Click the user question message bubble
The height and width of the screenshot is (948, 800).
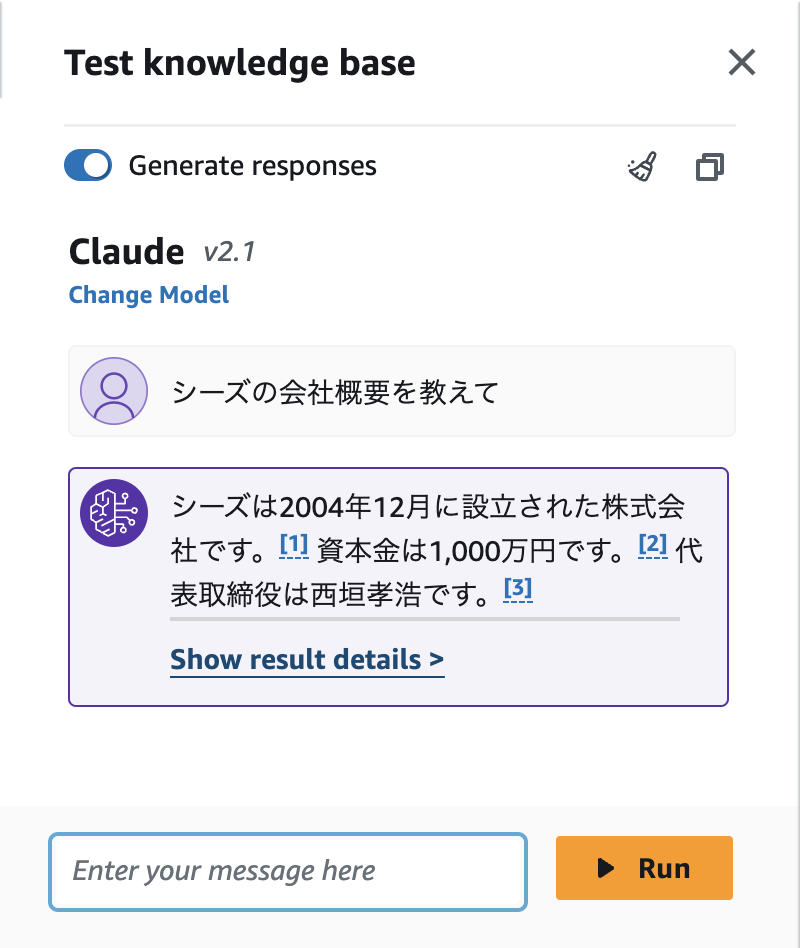pyautogui.click(x=402, y=391)
